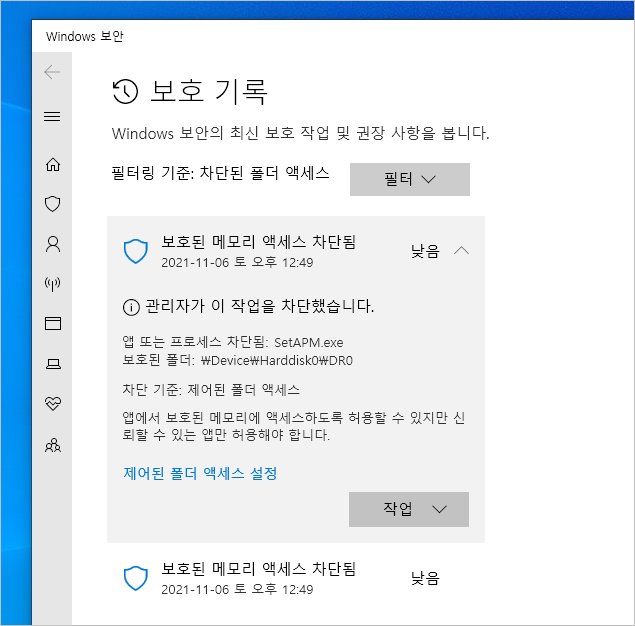Image resolution: width=635 pixels, height=626 pixels.
Task: Click the ₩Device₩Harddisk0₩DR0 folder path text
Action: [277, 360]
